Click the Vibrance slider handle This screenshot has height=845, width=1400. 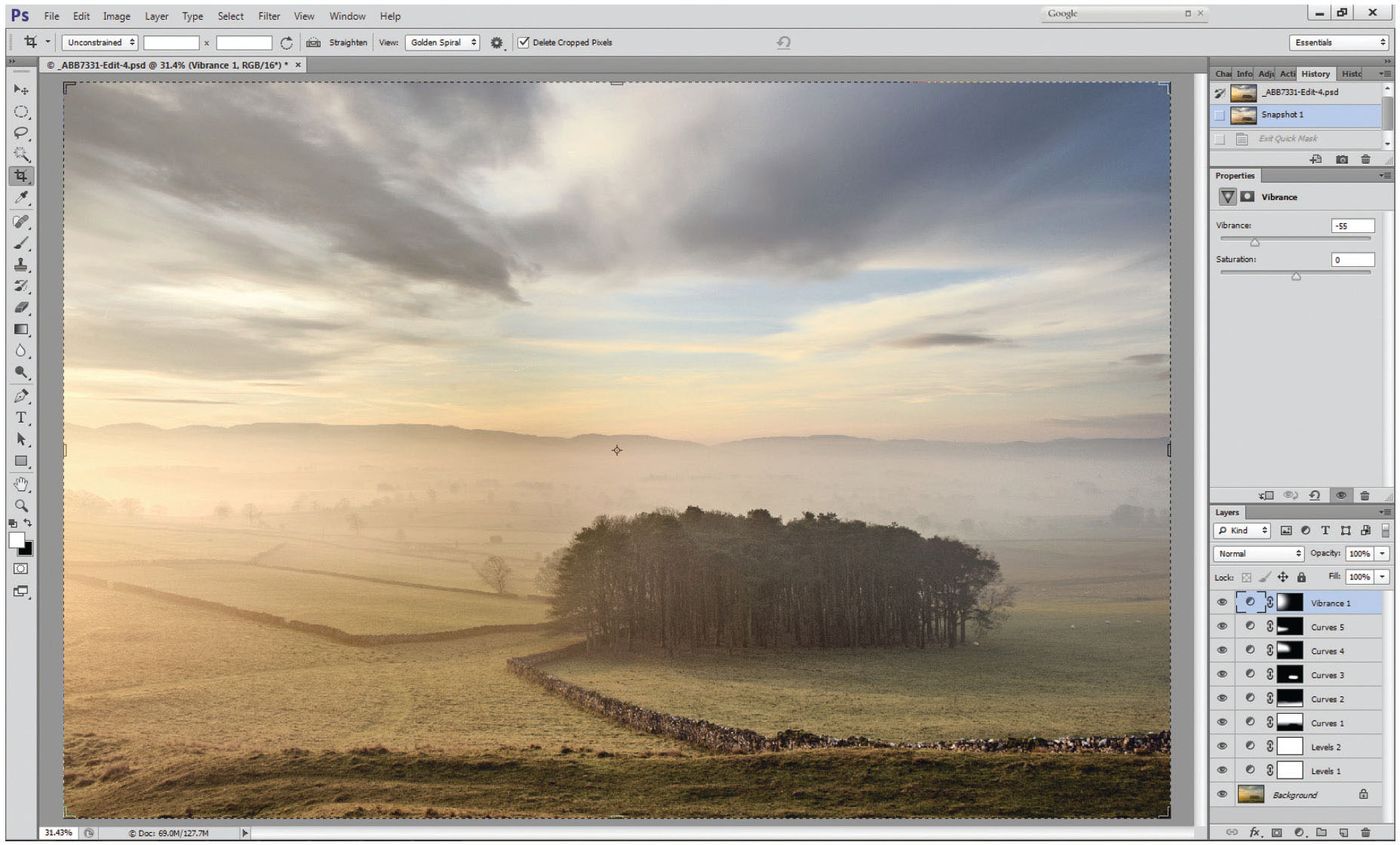(x=1254, y=243)
